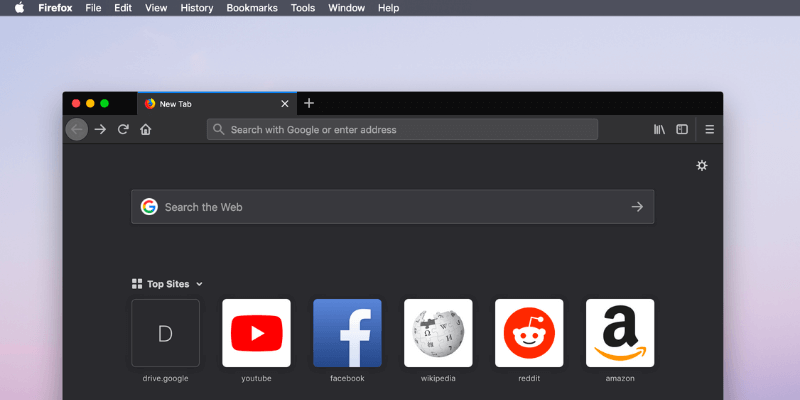Open the Window menu

(346, 8)
